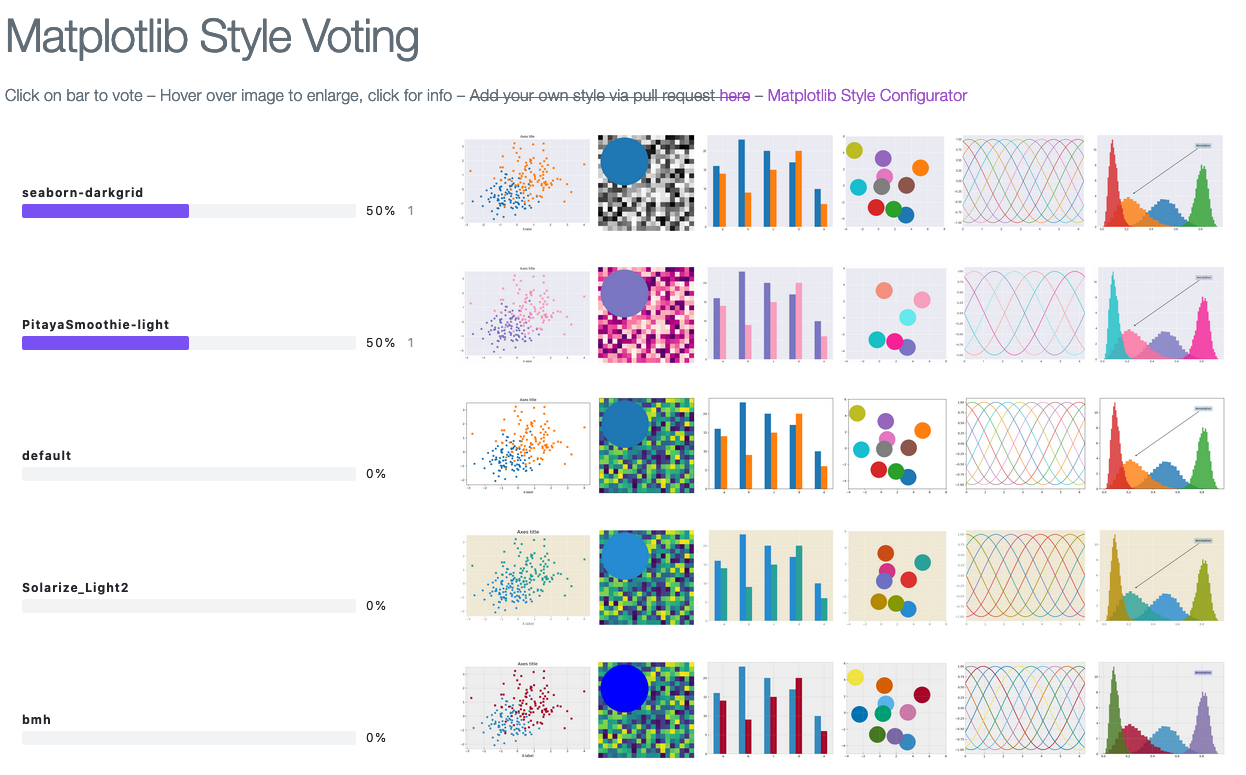Open seaborn-darkgrid scatter plot thumbnail
The image size is (1246, 775).
pyautogui.click(x=526, y=182)
